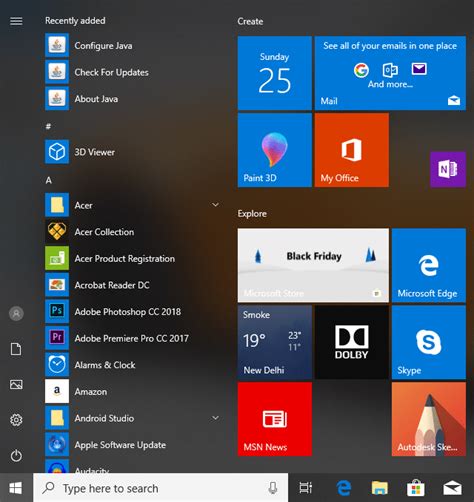Open the Microsoft Store taskbar icon
This screenshot has height=502, width=474.
[x=416, y=488]
